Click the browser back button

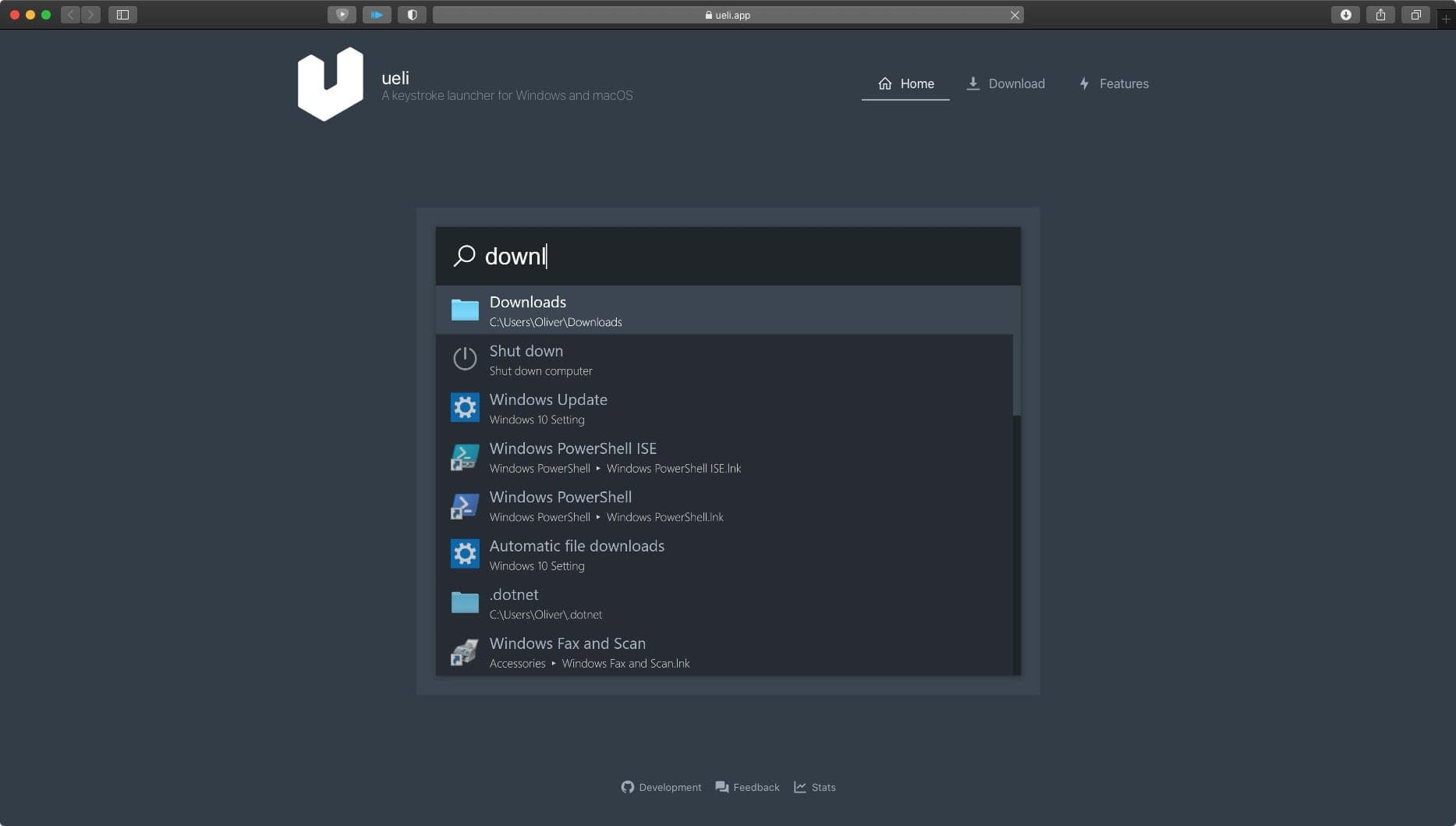(71, 15)
